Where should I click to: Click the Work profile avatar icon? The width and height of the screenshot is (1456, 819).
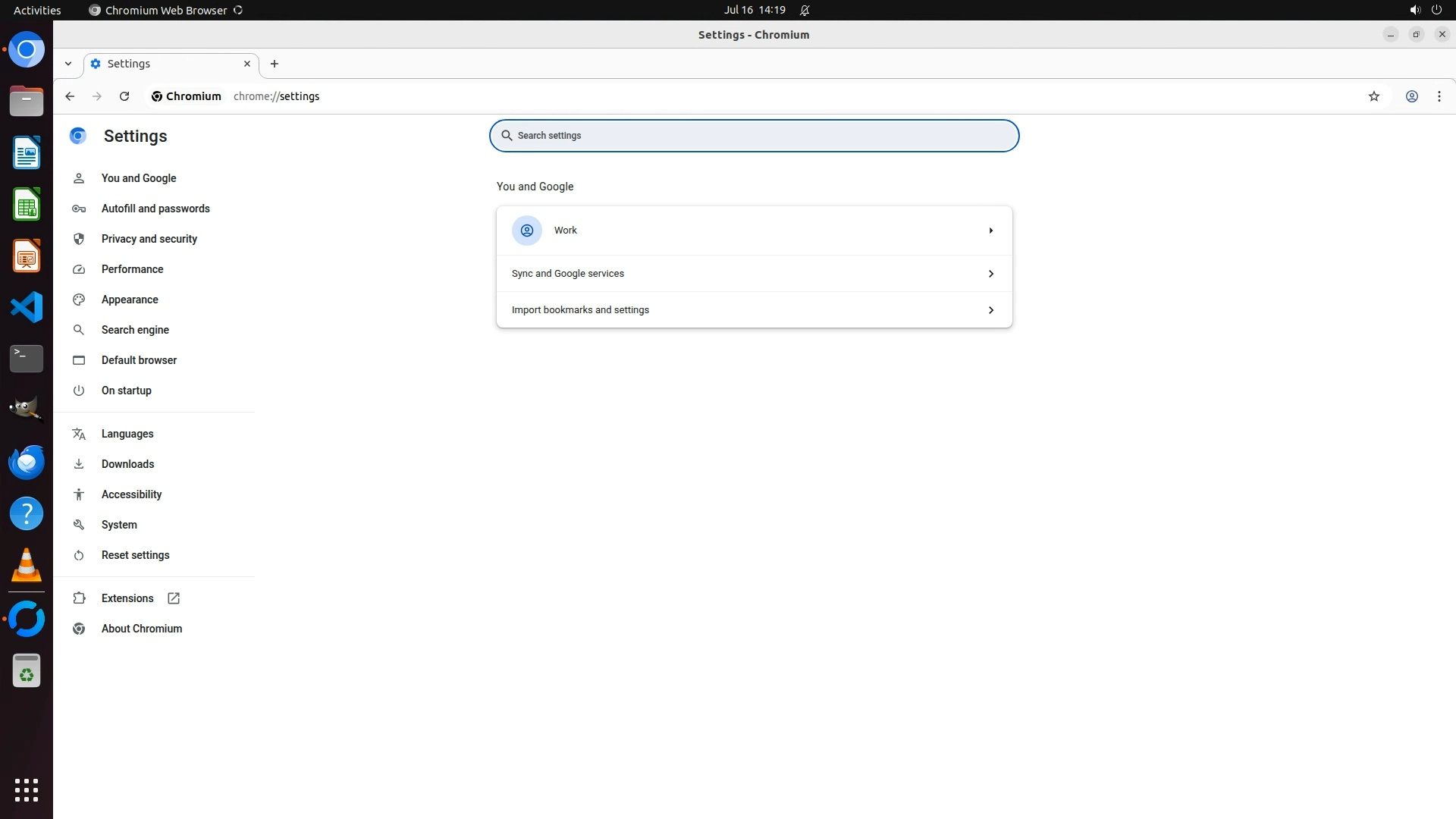pos(526,231)
